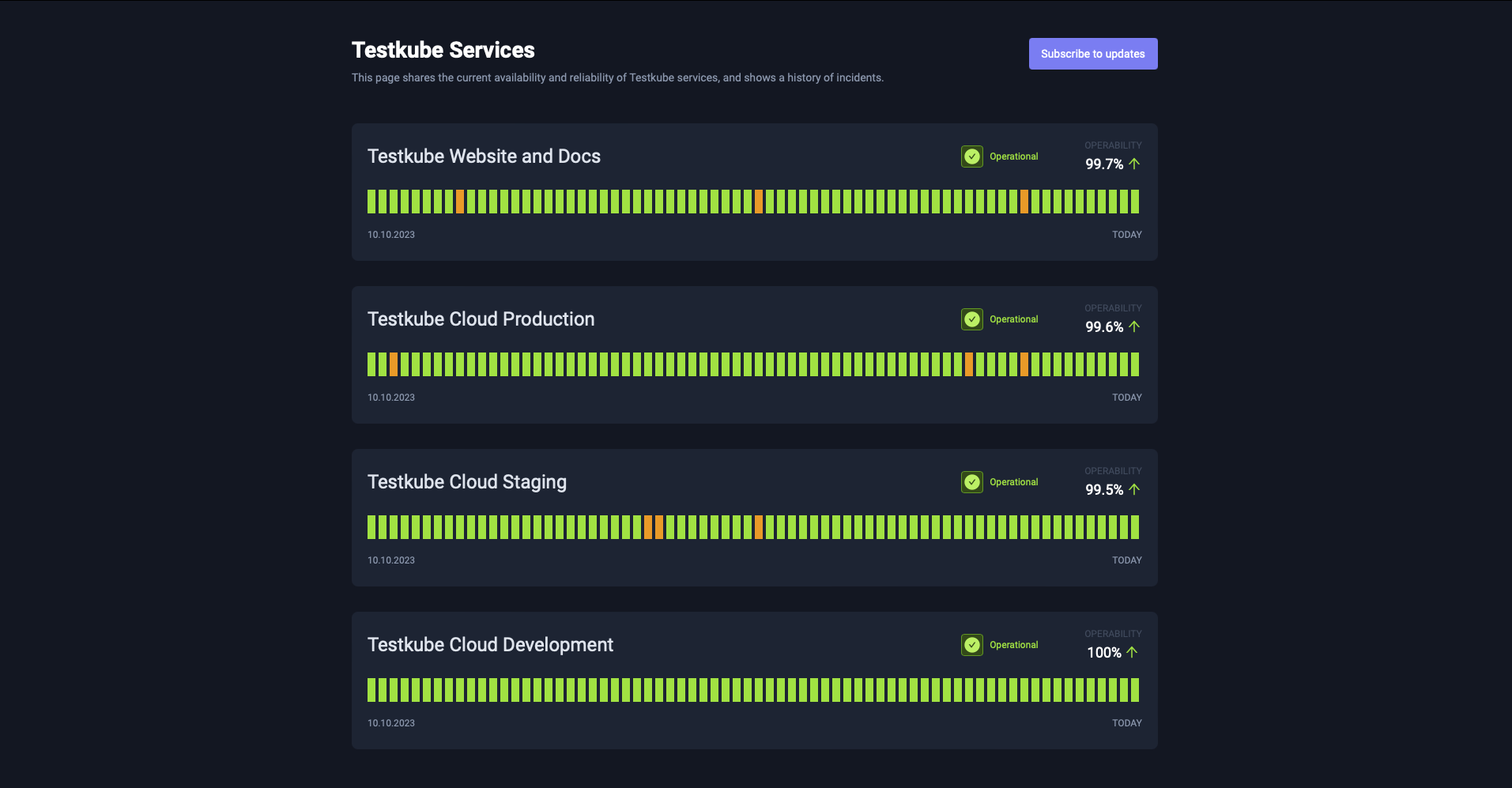Click the Operational status label on Cloud Staging
Viewport: 1512px width, 788px height.
tap(1014, 481)
